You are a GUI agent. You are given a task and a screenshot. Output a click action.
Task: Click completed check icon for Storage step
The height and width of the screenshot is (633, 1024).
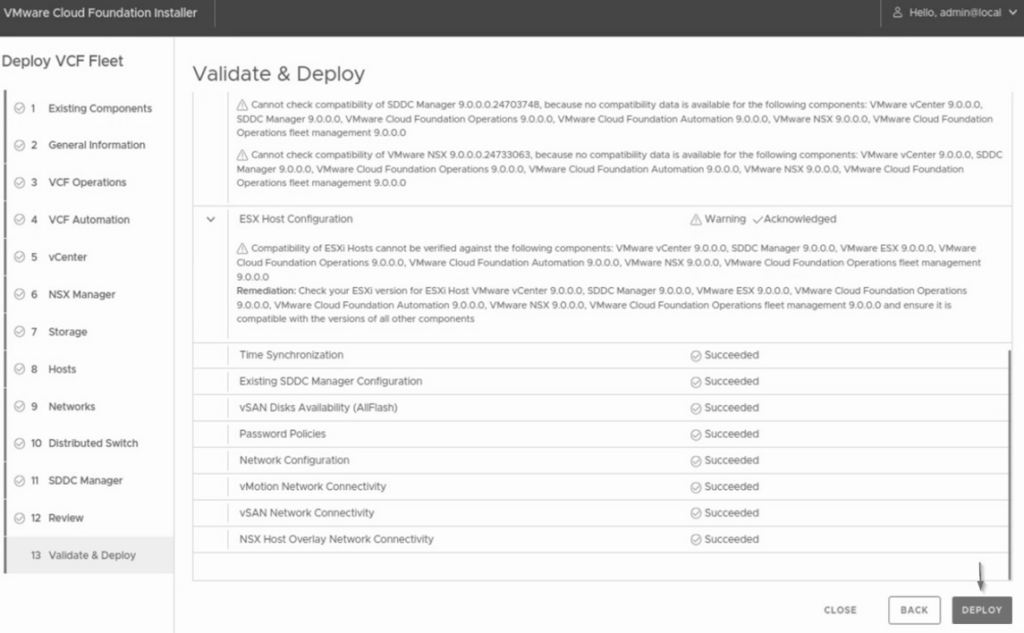coord(20,332)
